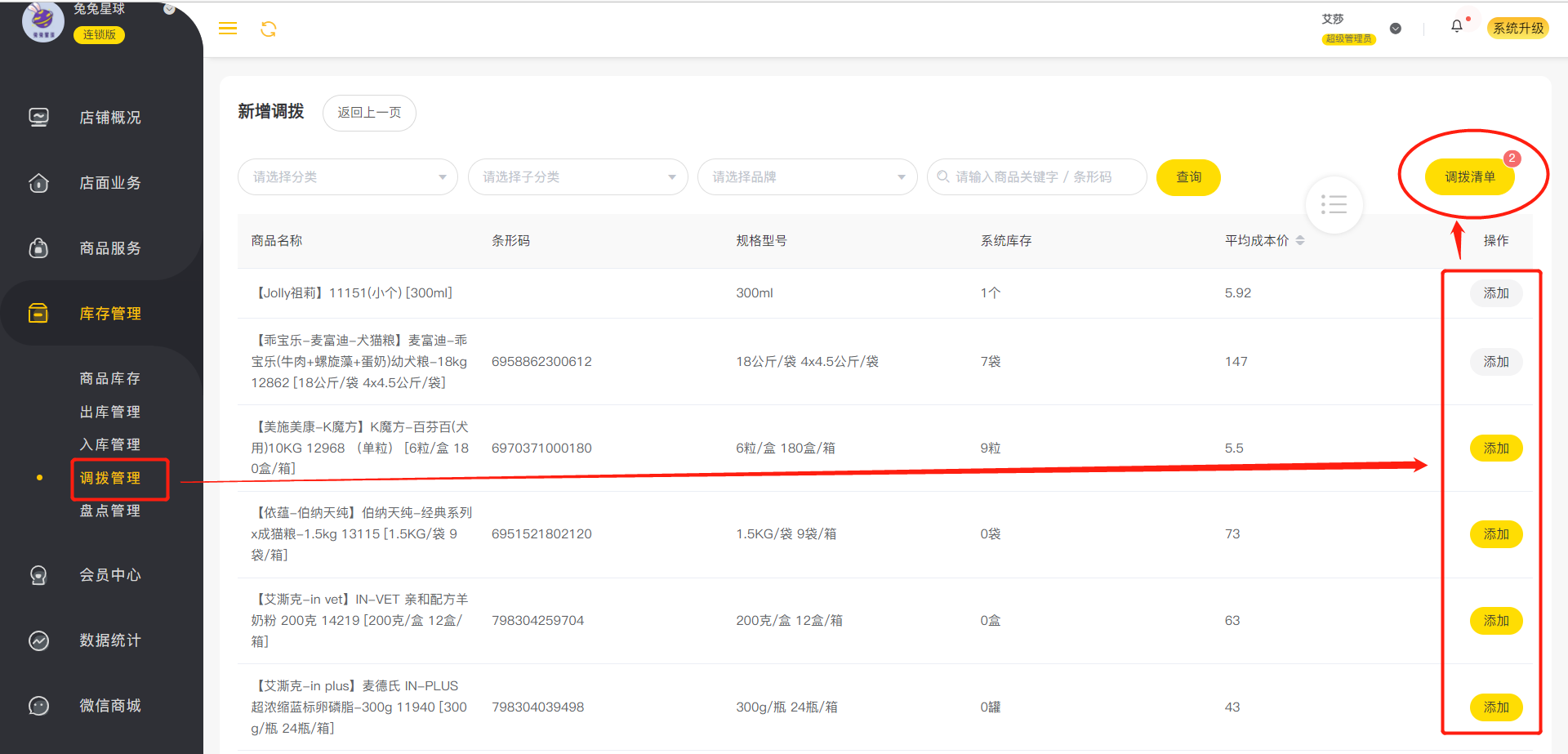Click the 规格型号 column header
1568x754 pixels.
[761, 241]
